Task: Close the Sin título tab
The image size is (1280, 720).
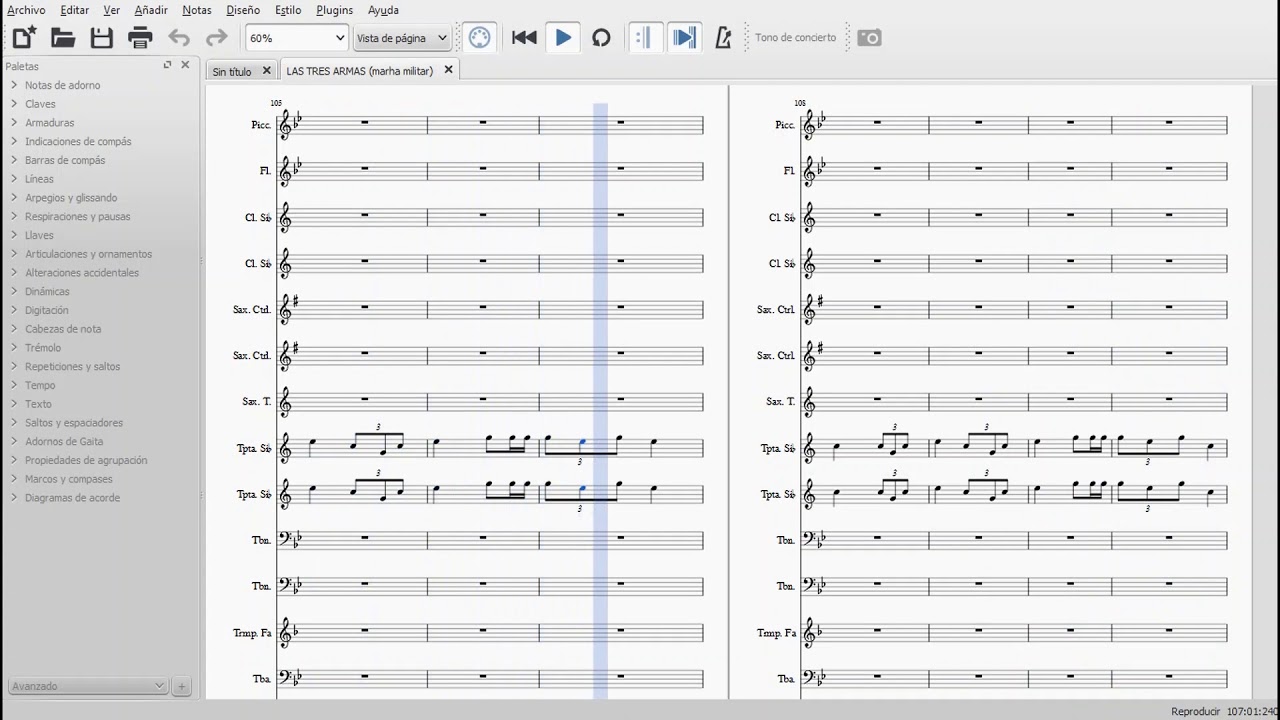Action: 266,70
